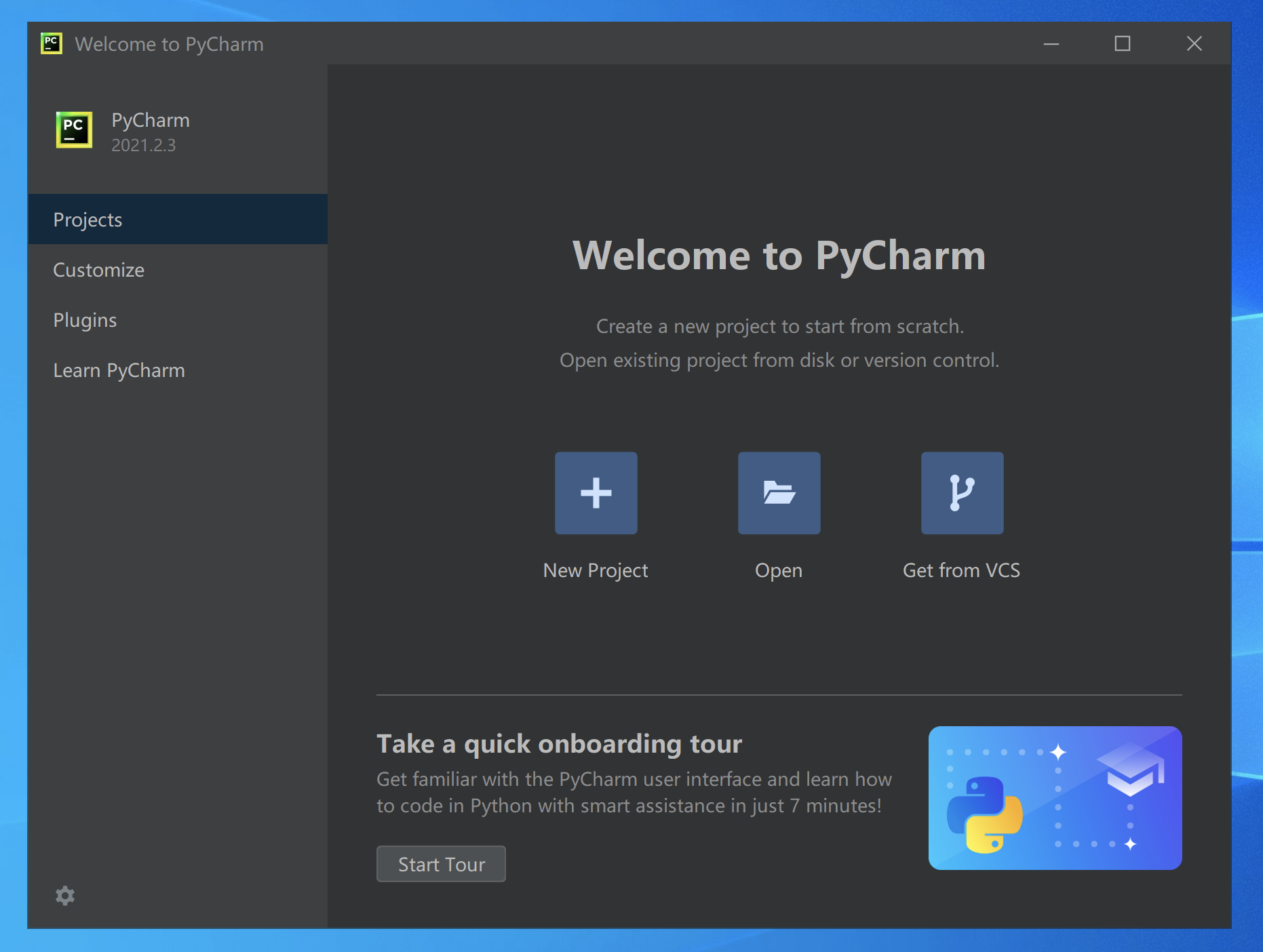Click the Open folder icon
This screenshot has width=1263, height=952.
coord(779,493)
